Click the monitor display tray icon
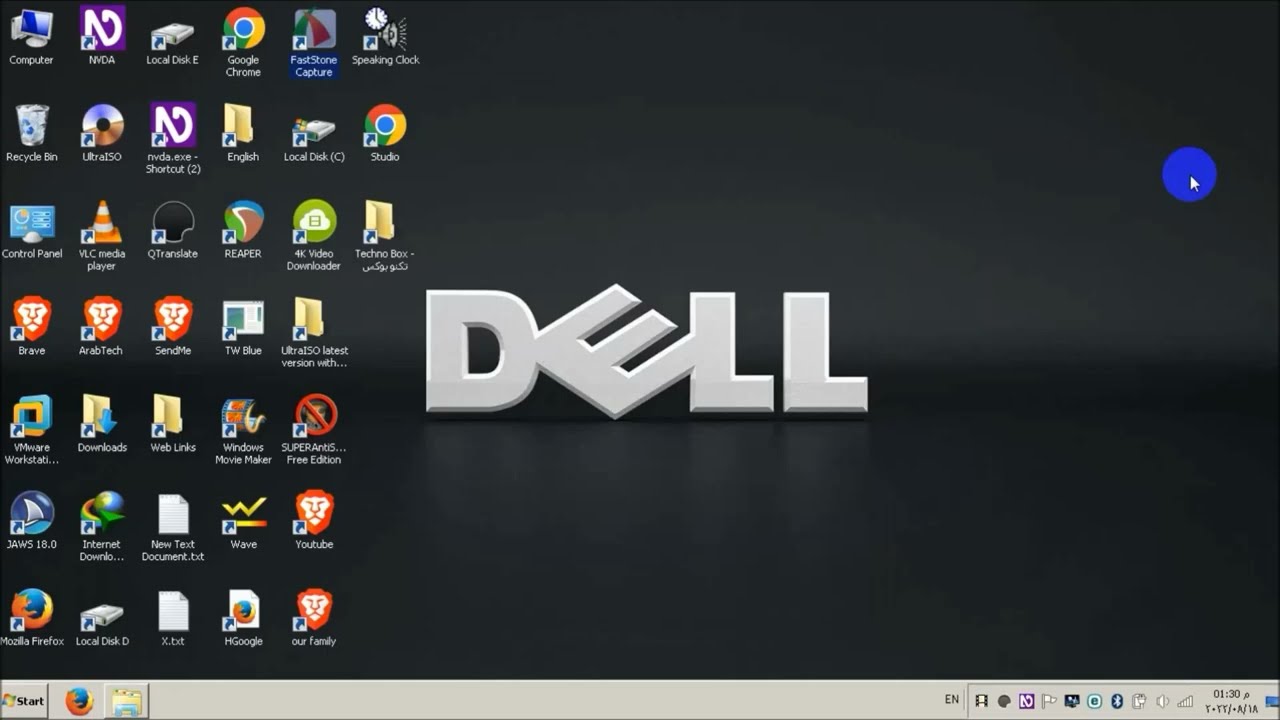Viewport: 1280px width, 720px height. 1072,701
